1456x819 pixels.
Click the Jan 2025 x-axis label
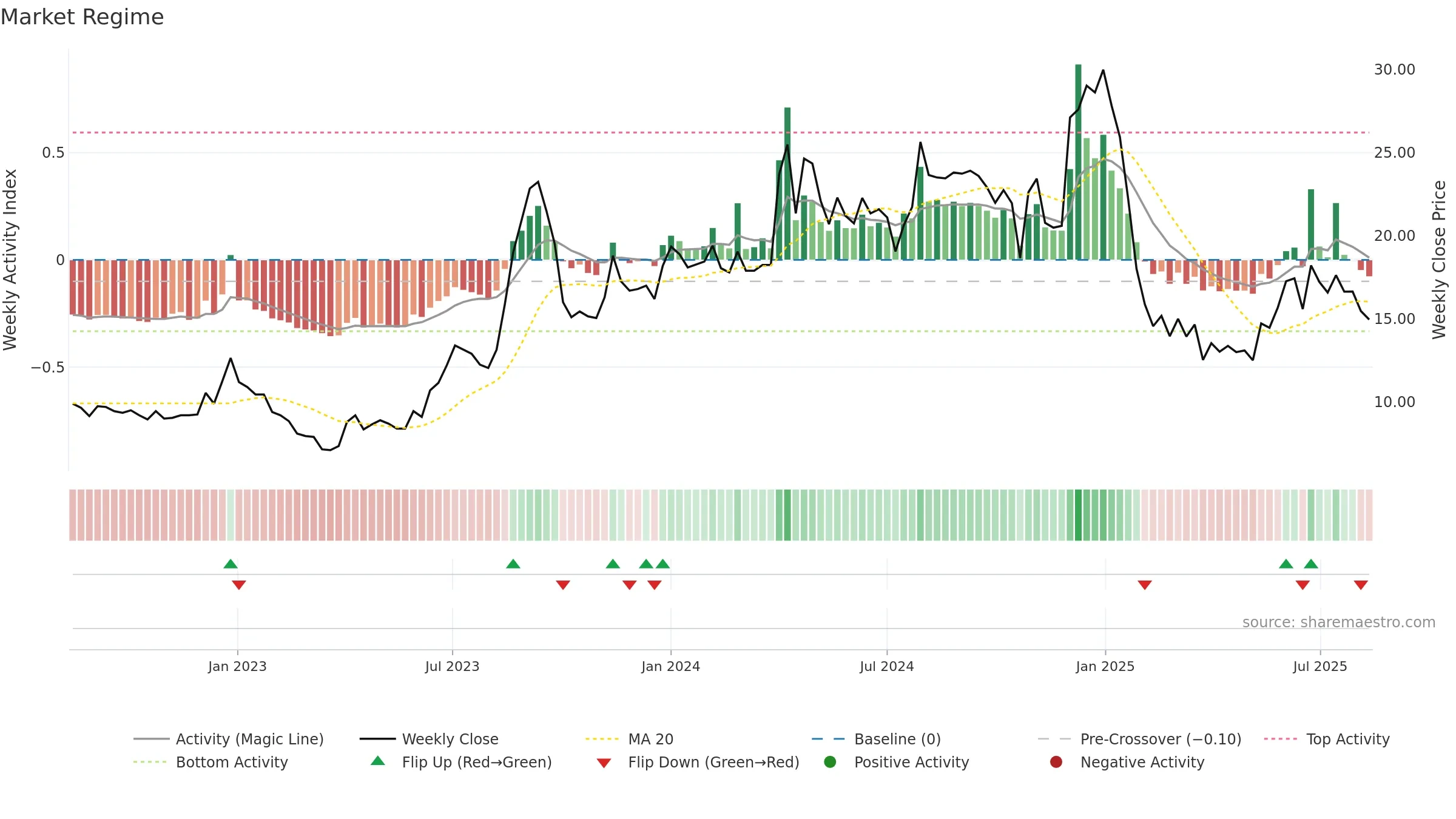point(1105,666)
